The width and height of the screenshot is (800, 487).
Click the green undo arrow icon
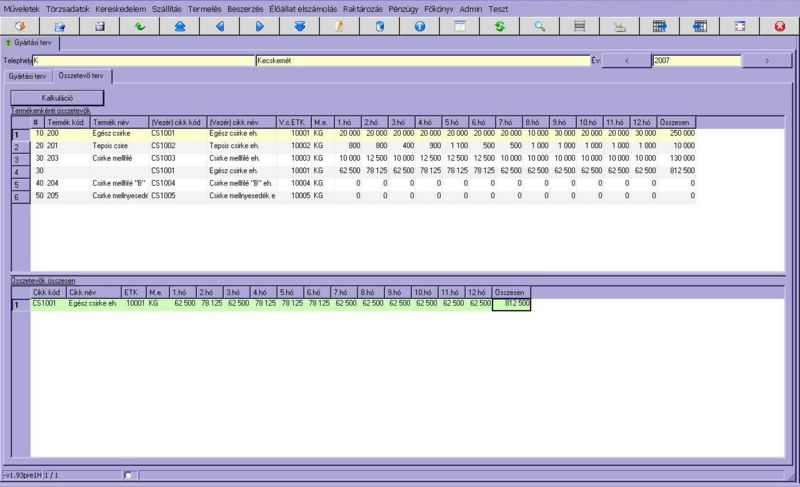coord(140,26)
